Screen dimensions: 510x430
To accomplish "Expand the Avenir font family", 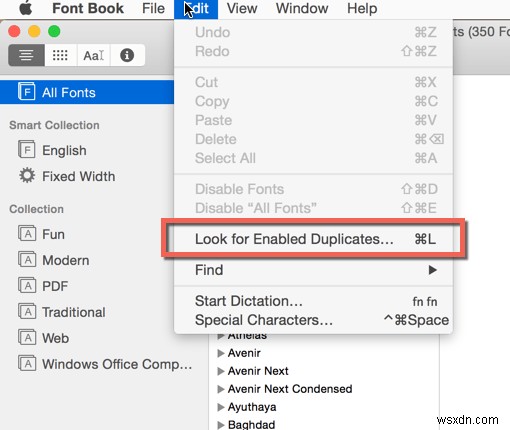I will 220,353.
